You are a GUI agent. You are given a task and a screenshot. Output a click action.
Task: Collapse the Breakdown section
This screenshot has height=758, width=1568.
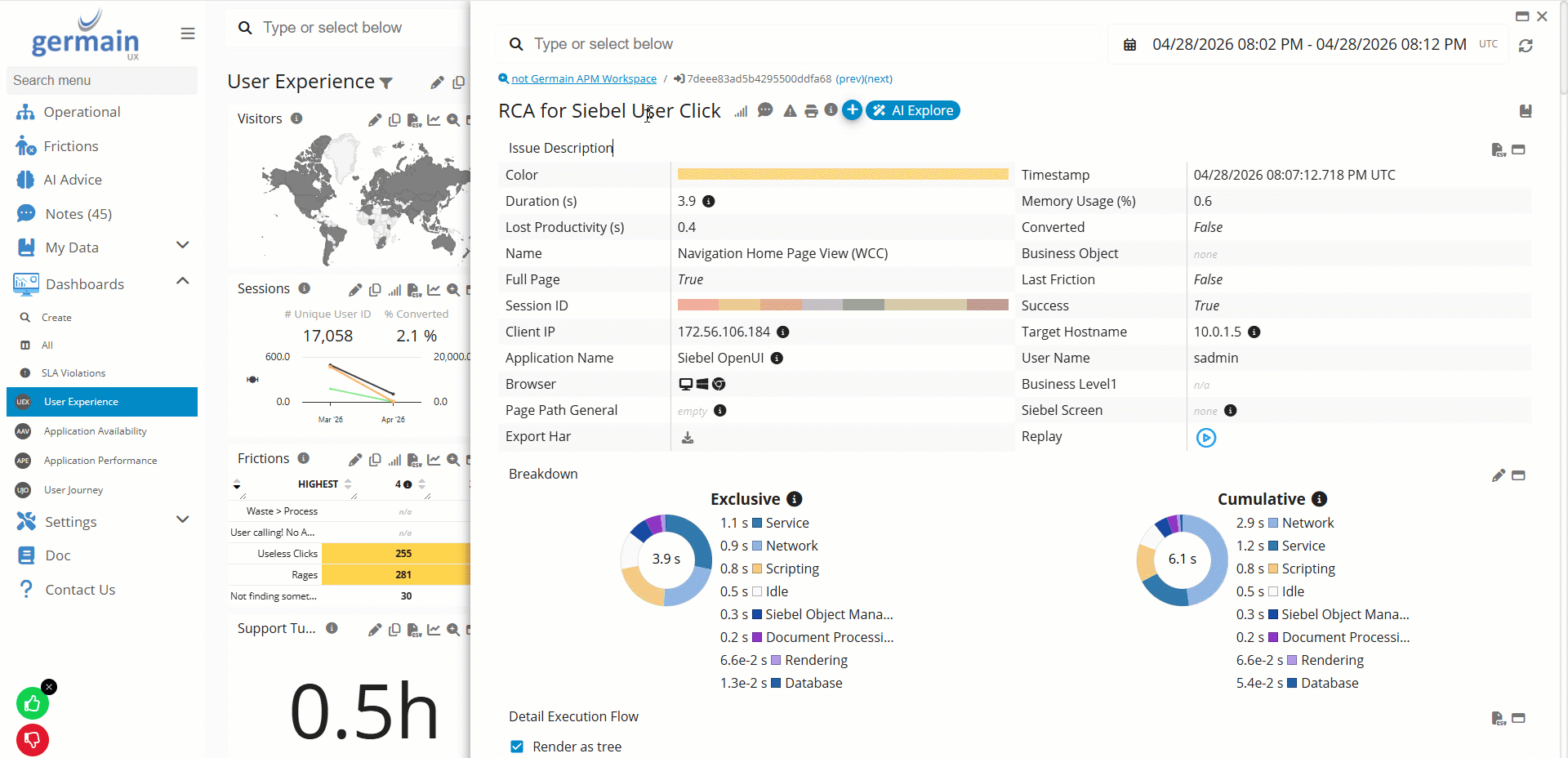coord(1518,475)
